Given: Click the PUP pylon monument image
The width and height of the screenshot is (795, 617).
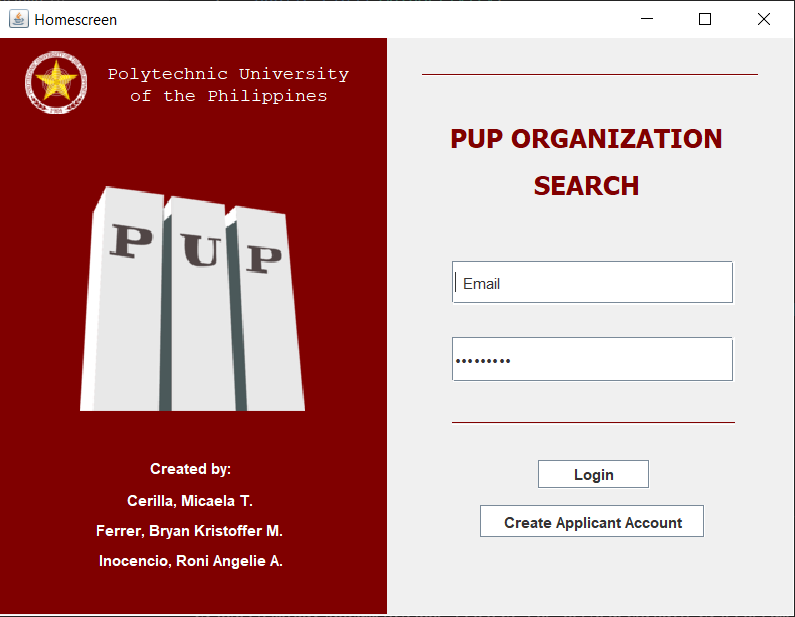Looking at the screenshot, I should pyautogui.click(x=193, y=299).
